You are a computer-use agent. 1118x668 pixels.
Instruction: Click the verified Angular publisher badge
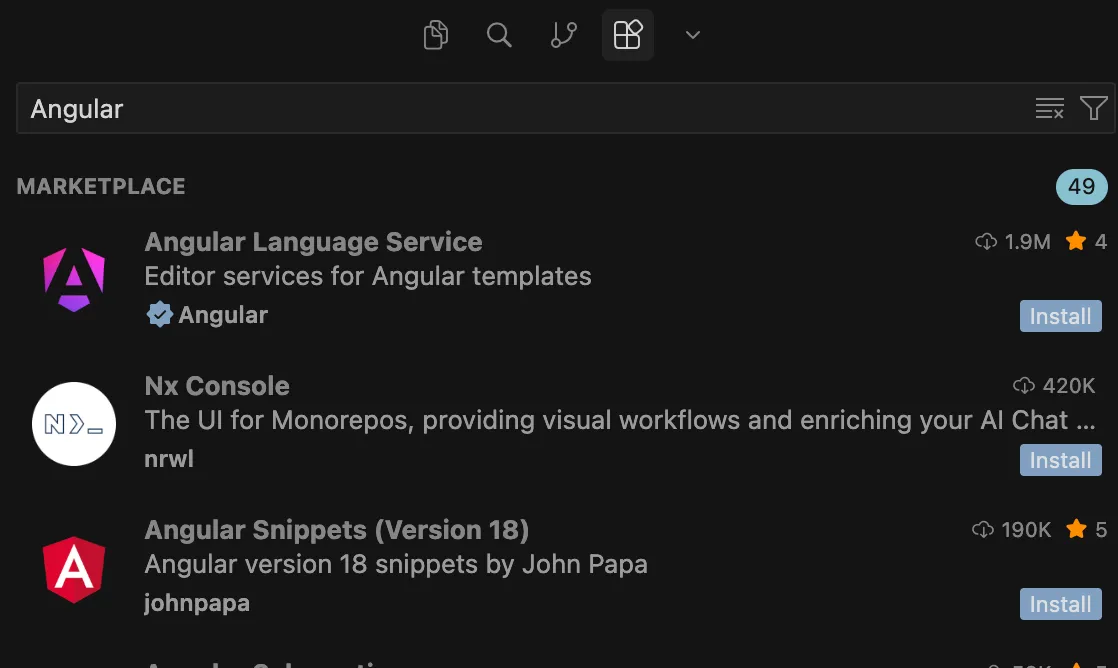[159, 315]
